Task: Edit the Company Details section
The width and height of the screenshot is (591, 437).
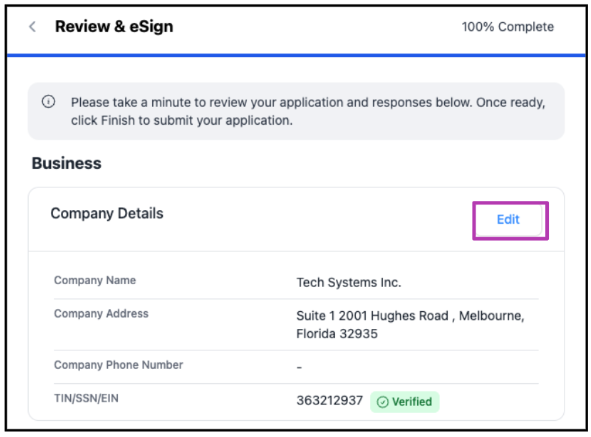Action: (508, 219)
